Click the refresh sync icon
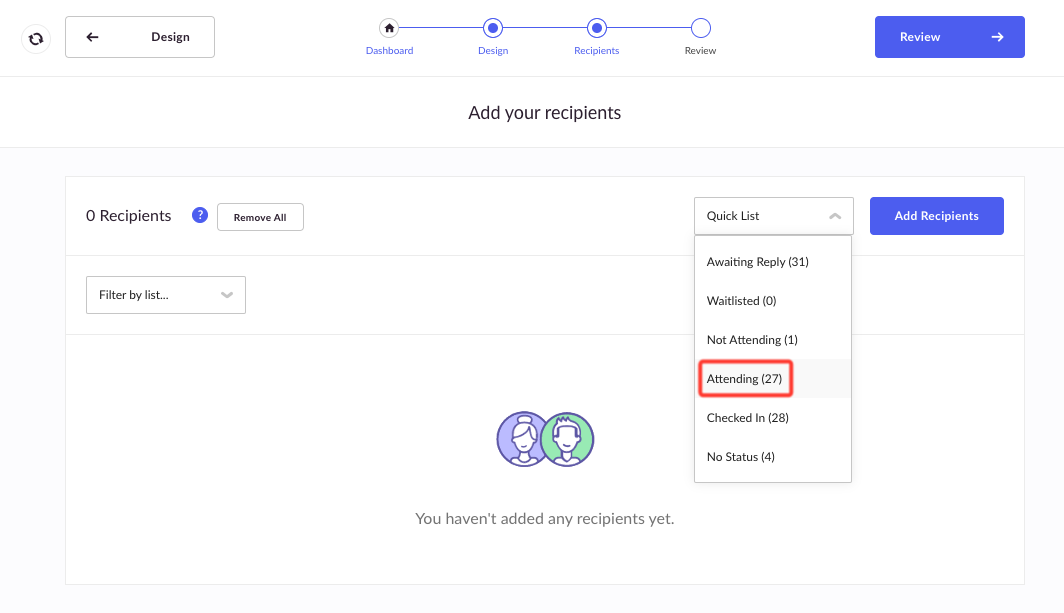Screen dimensions: 1064x613 [36, 39]
